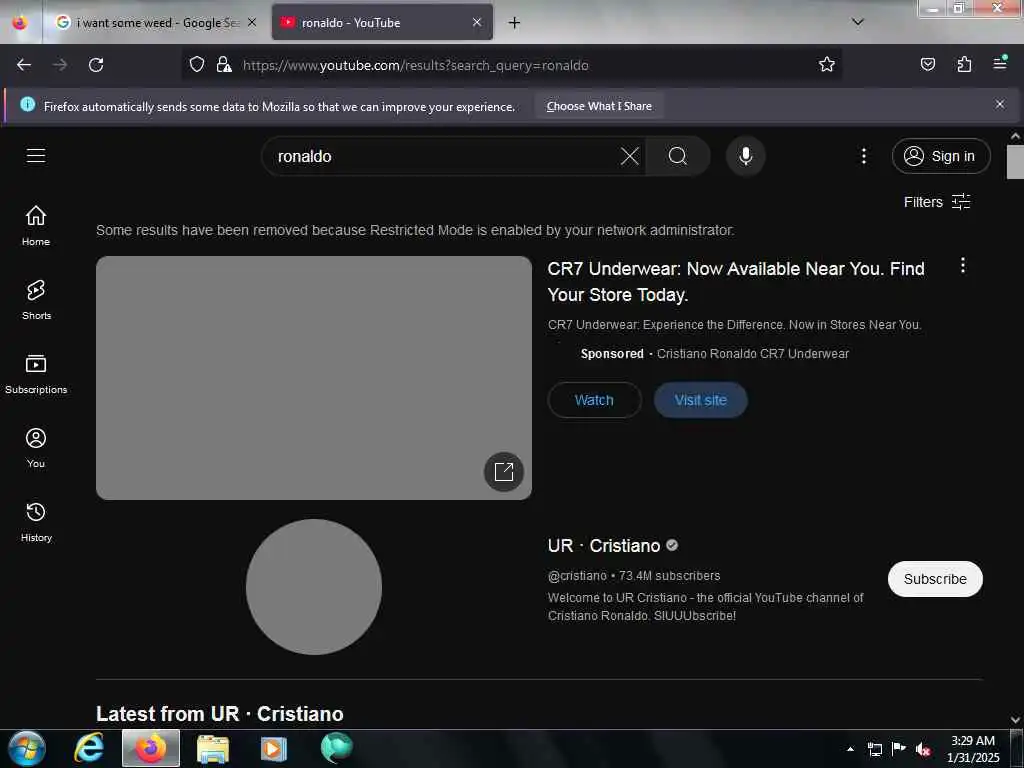The height and width of the screenshot is (768, 1024).
Task: Open the CR7 ad options menu
Action: tap(963, 265)
